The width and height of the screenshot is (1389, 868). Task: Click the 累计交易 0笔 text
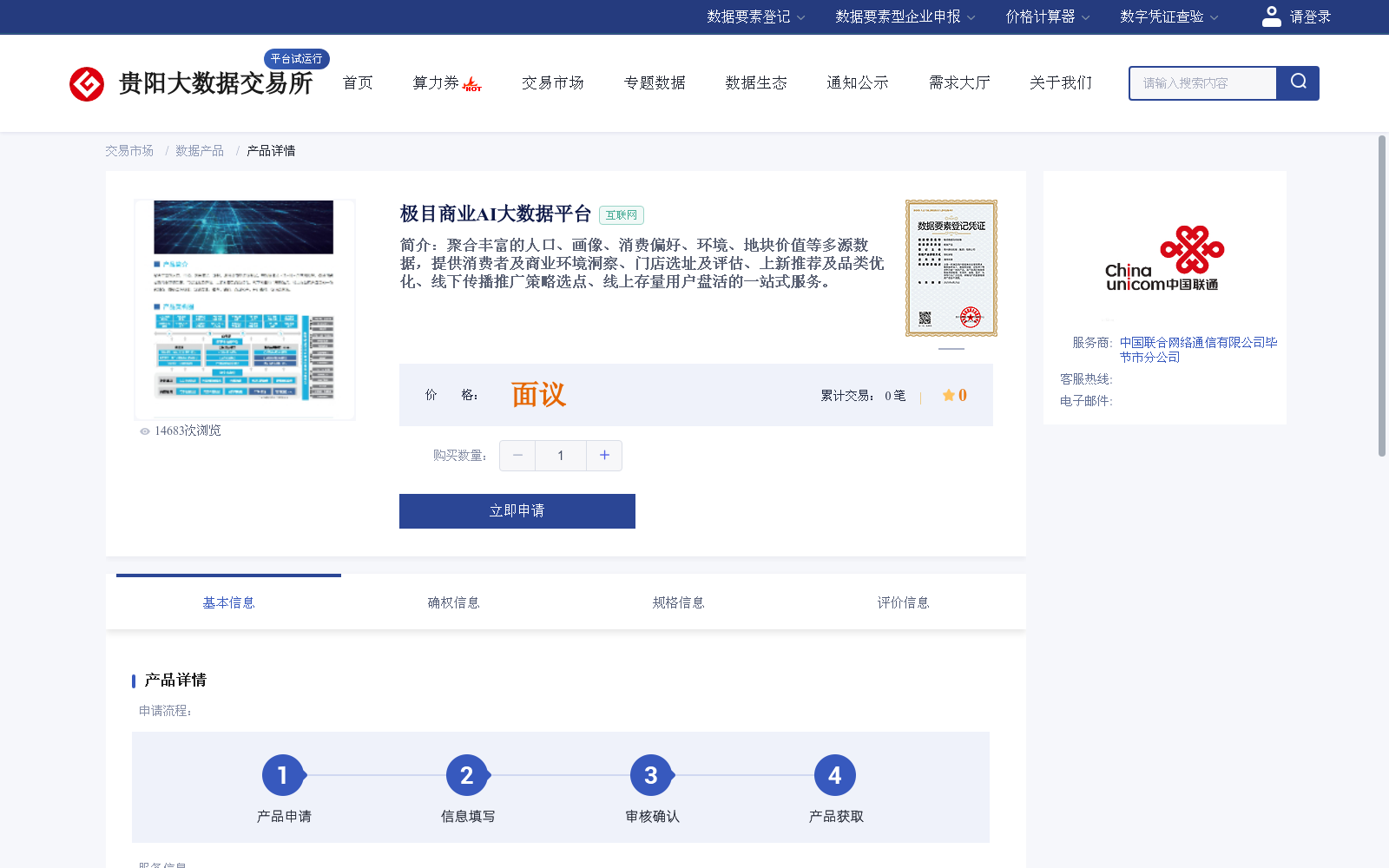pyautogui.click(x=863, y=396)
